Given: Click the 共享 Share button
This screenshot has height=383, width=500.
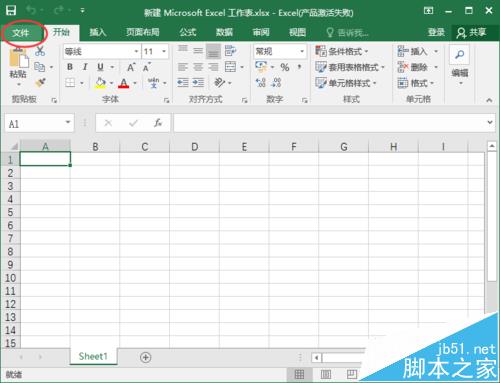Looking at the screenshot, I should tap(471, 32).
